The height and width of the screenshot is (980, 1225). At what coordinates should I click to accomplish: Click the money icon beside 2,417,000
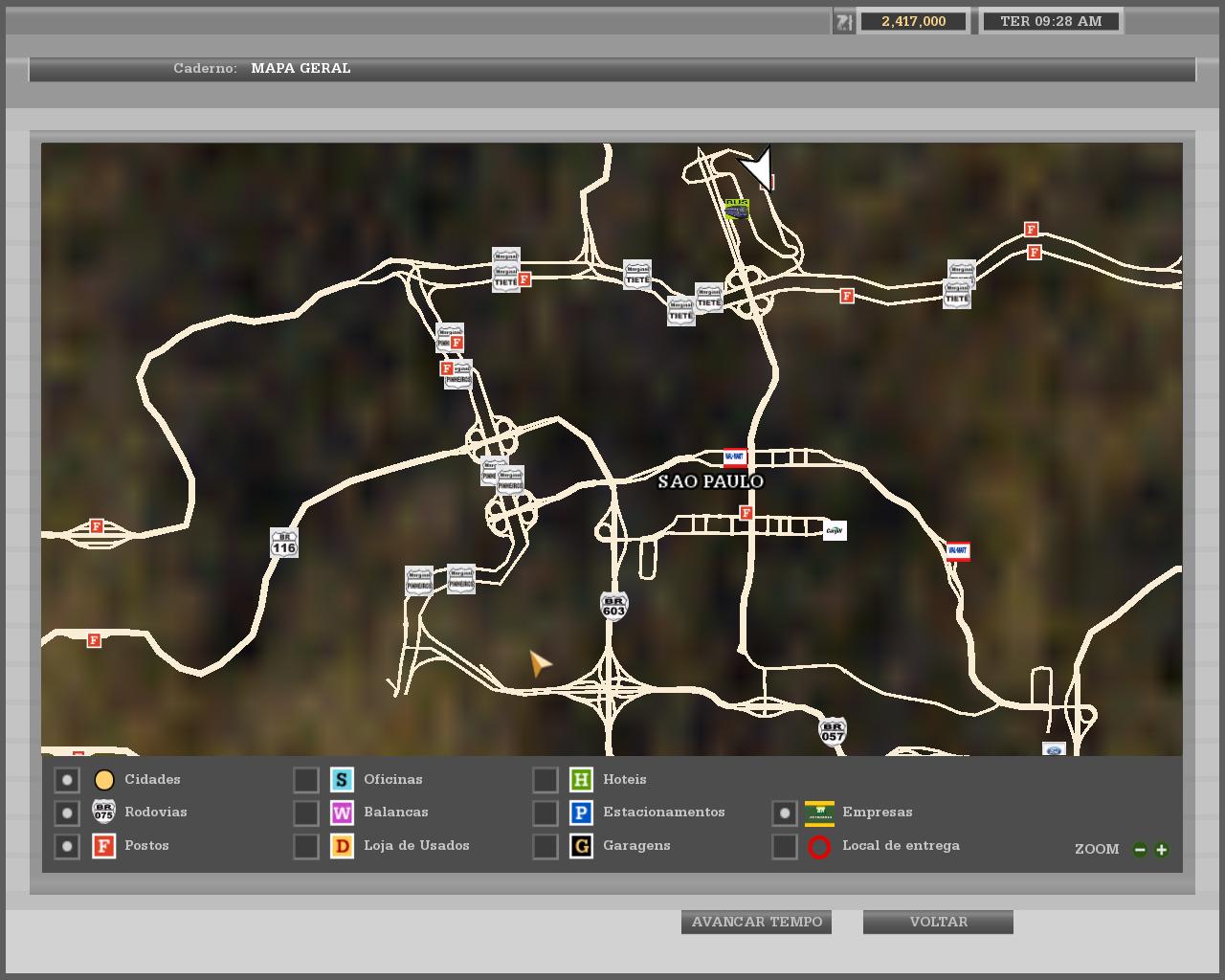pyautogui.click(x=843, y=21)
